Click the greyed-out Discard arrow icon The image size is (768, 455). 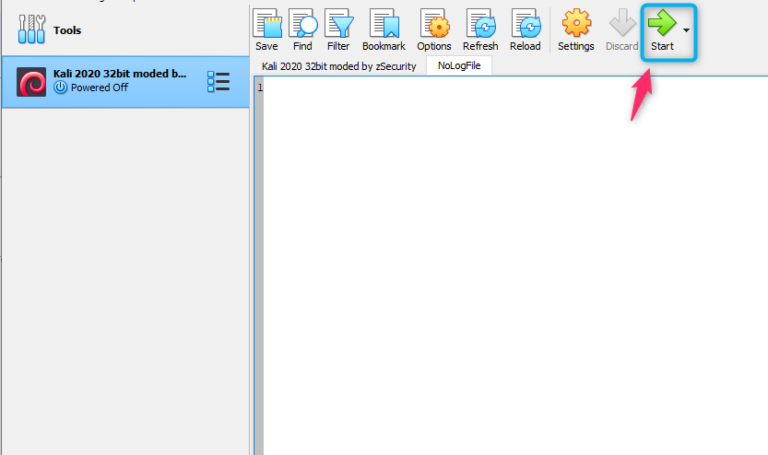pyautogui.click(x=622, y=24)
